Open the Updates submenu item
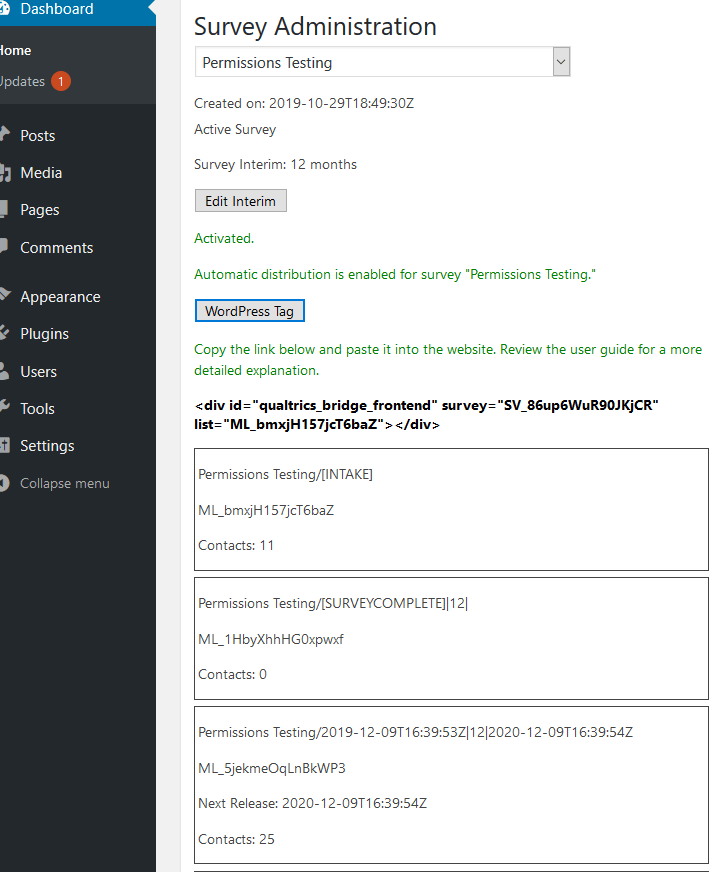Image resolution: width=714 pixels, height=872 pixels. (x=22, y=81)
